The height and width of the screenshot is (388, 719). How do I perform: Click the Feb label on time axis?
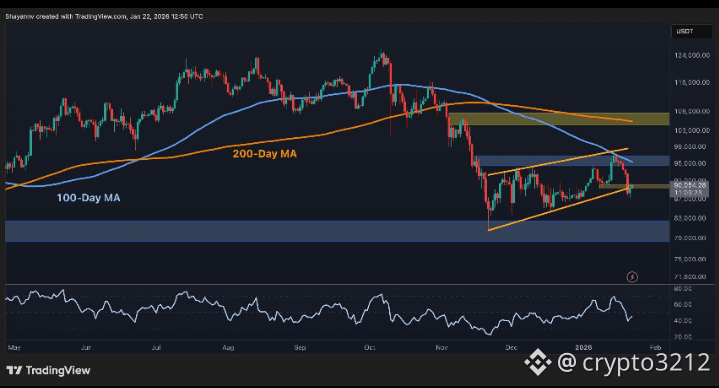click(655, 348)
